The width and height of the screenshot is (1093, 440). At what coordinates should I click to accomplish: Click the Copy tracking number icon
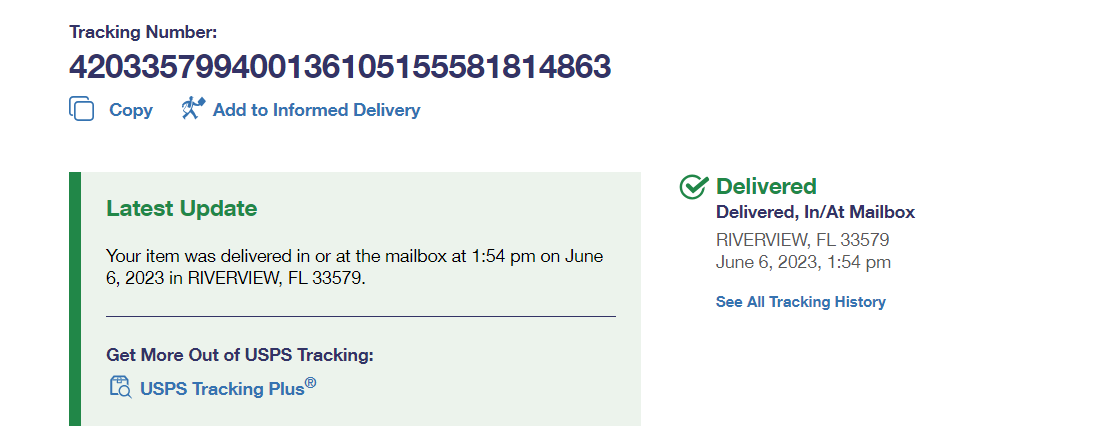coord(82,109)
